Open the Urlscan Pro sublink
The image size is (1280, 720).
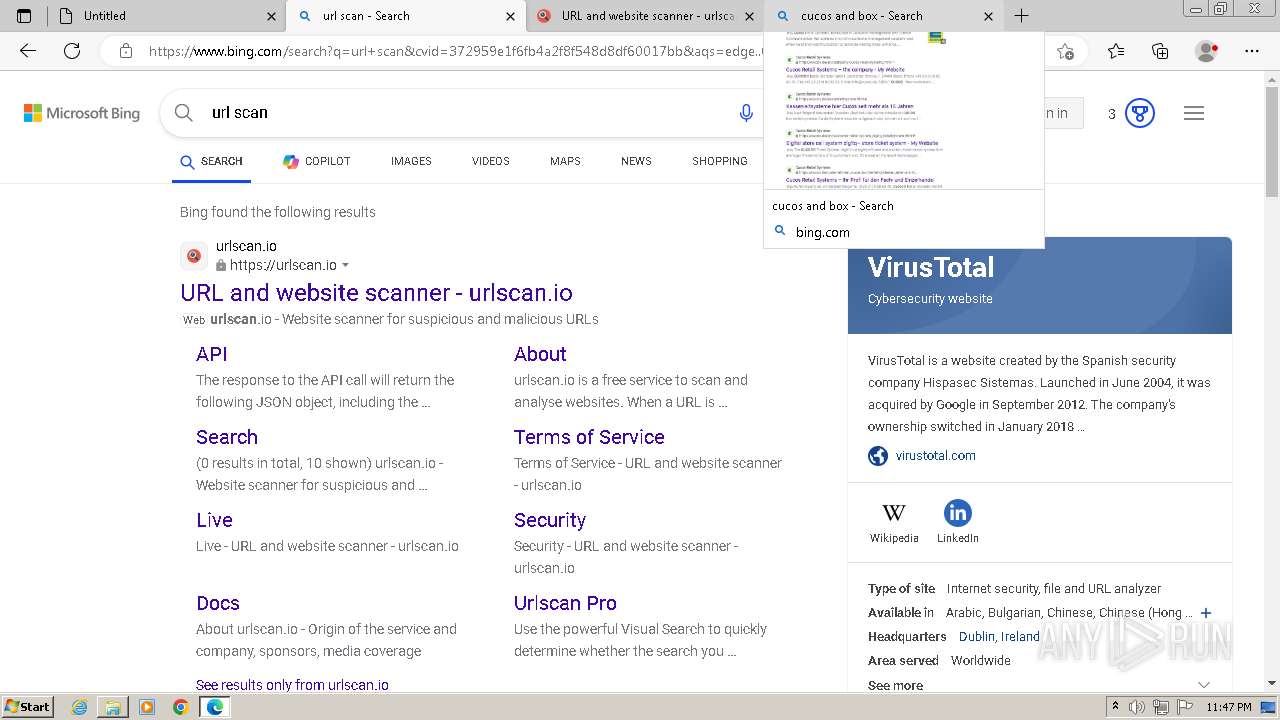(x=565, y=603)
